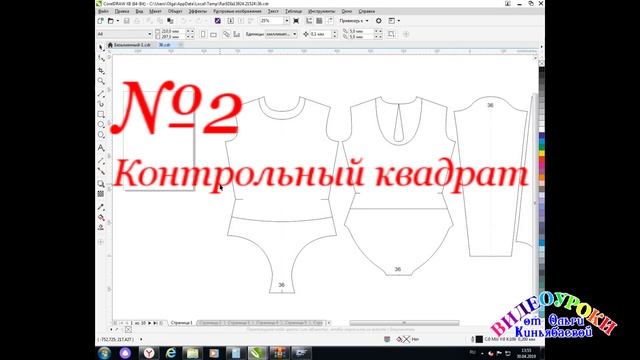
Task: Select the Interactive Fill tool
Action: (101, 217)
